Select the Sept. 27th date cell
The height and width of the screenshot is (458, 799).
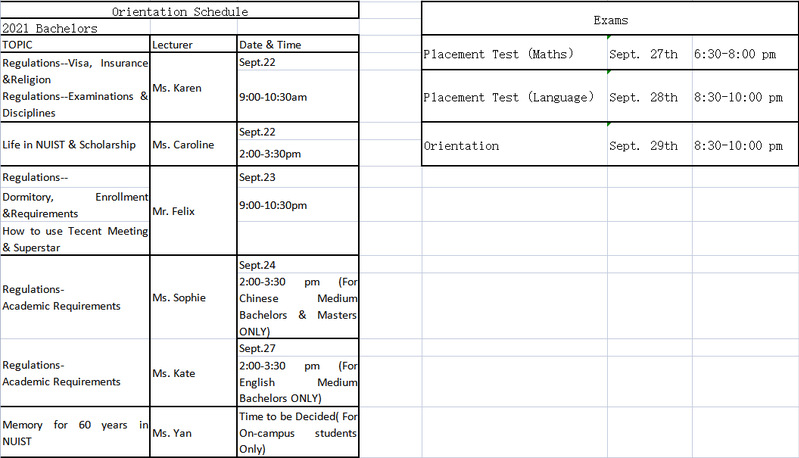coord(649,54)
